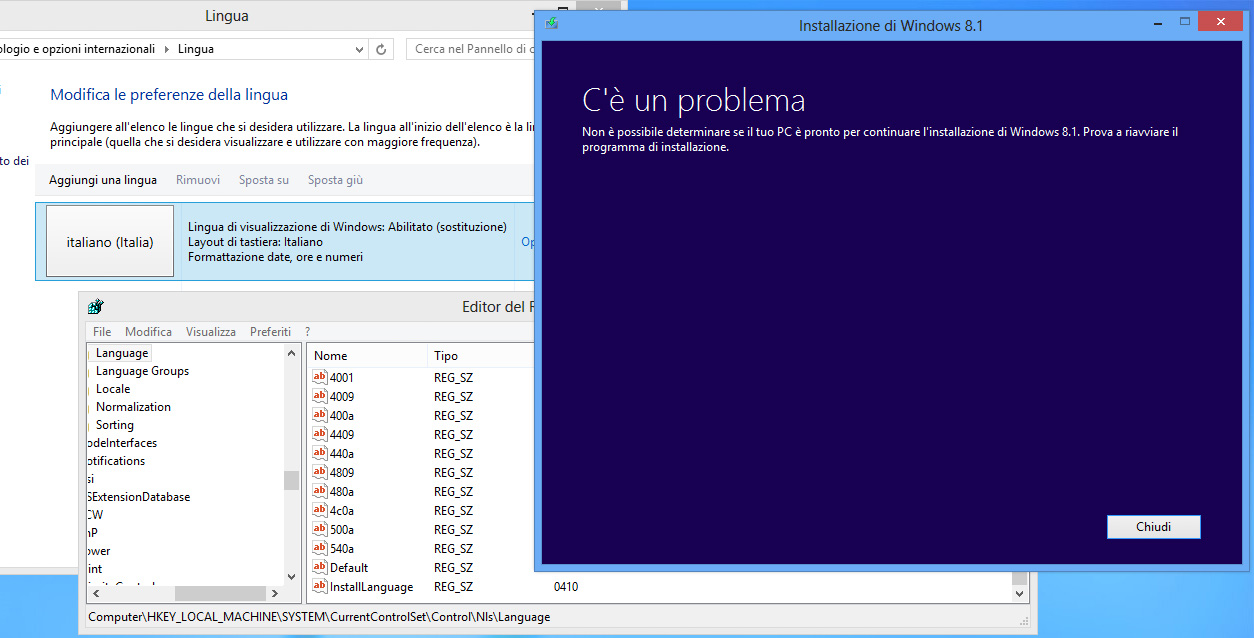Click Sposta su in the Lingua window

coord(264,180)
